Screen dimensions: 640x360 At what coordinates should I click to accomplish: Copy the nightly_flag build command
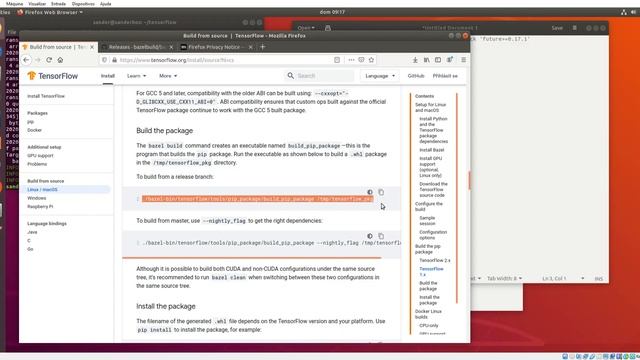coord(381,236)
